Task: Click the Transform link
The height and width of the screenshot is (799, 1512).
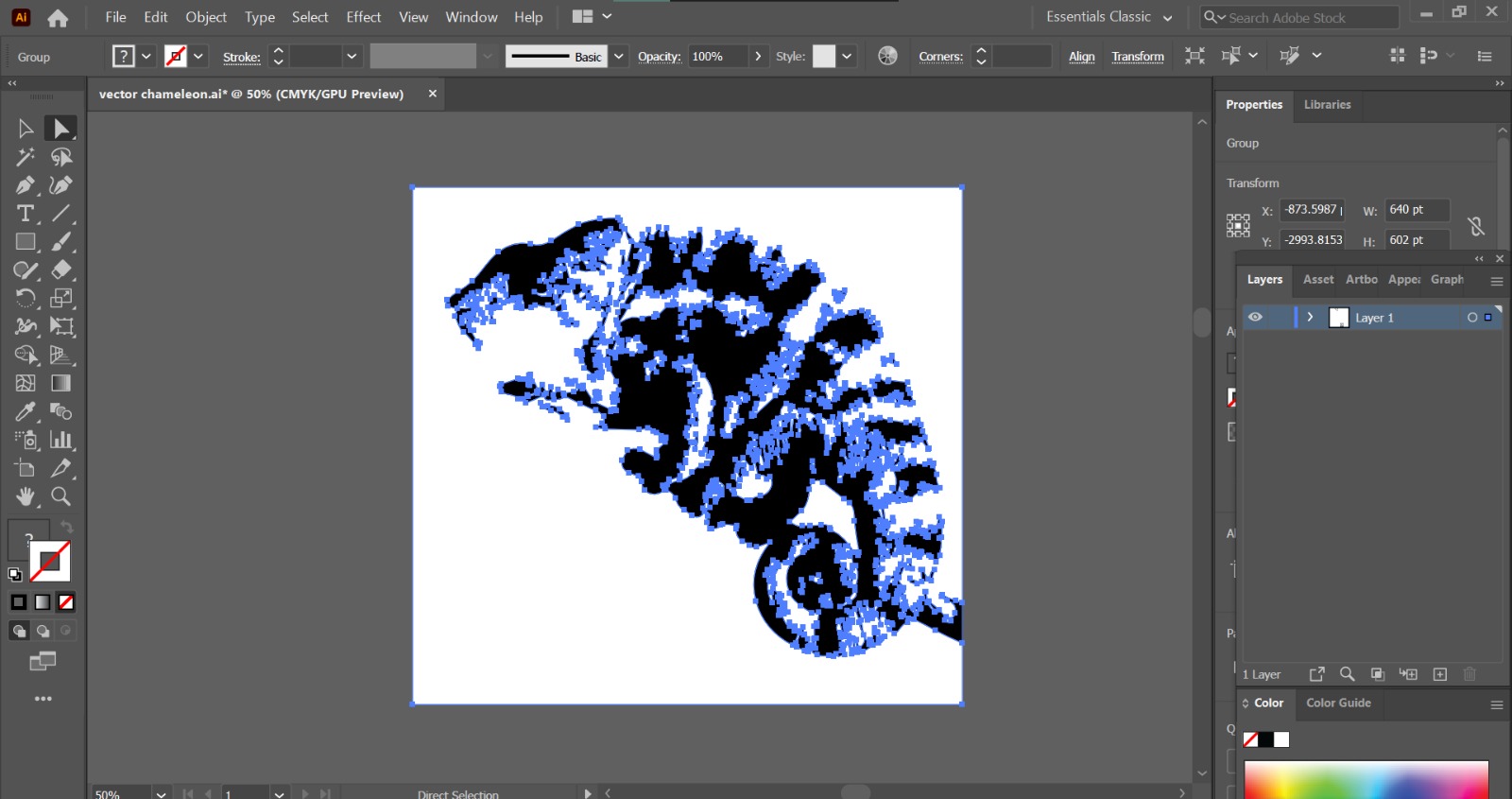Action: [x=1138, y=57]
